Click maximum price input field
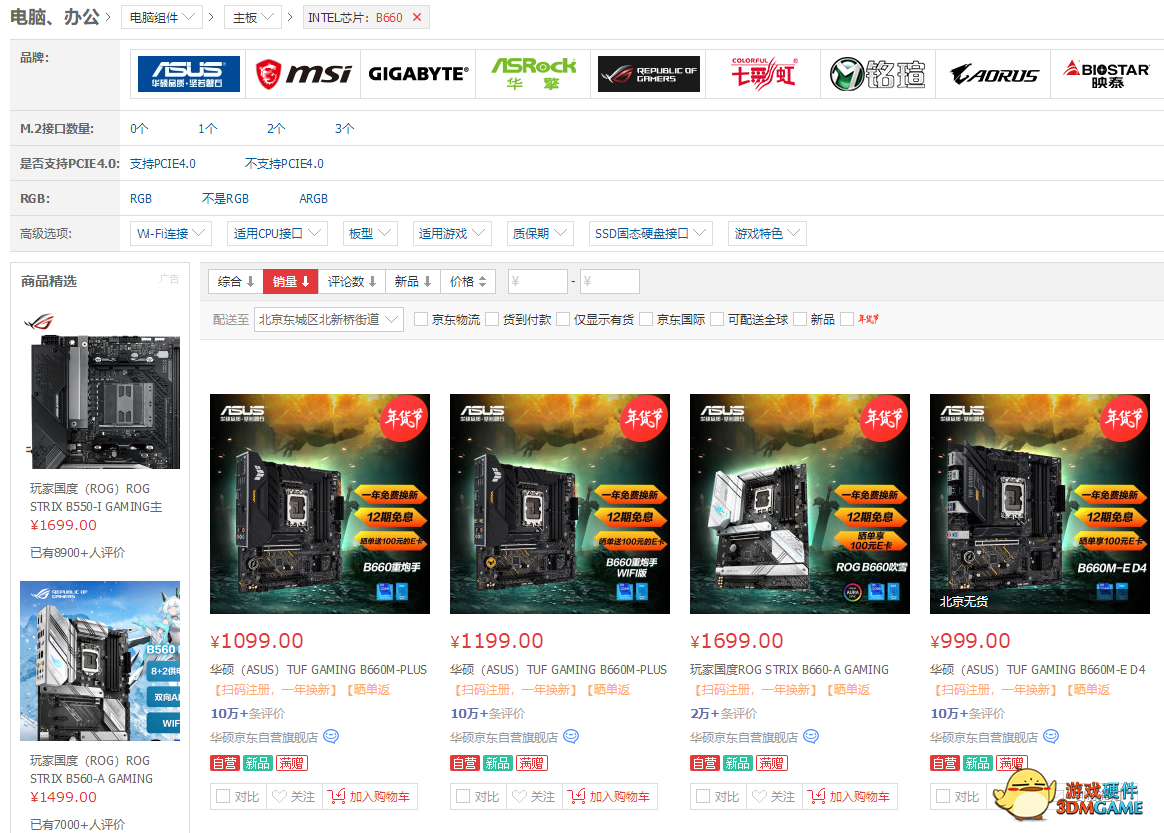The height and width of the screenshot is (833, 1164). pyautogui.click(x=609, y=281)
